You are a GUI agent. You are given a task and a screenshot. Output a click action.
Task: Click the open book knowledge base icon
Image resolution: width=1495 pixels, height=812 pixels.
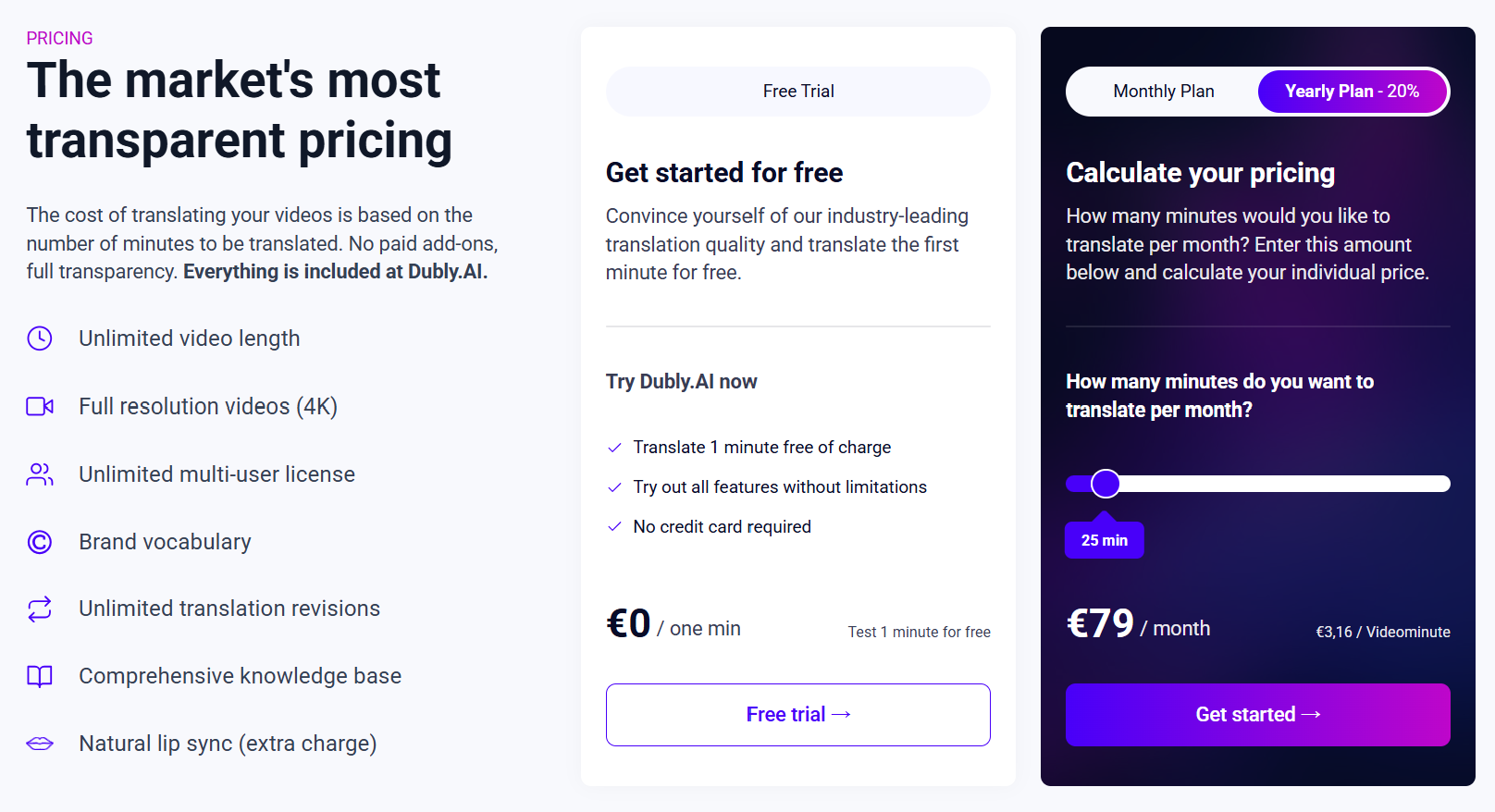[40, 676]
